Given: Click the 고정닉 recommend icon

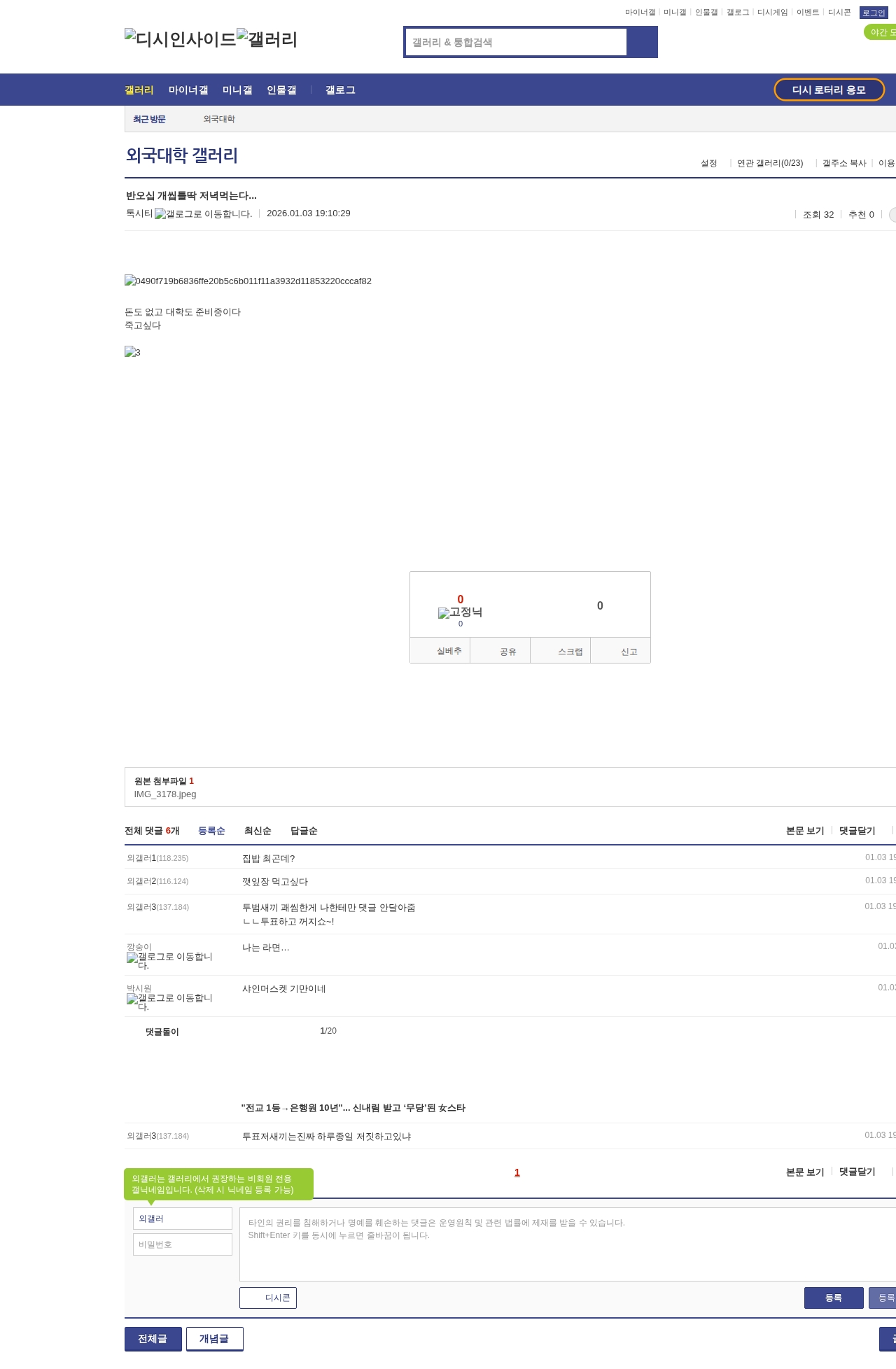Looking at the screenshot, I should [460, 613].
